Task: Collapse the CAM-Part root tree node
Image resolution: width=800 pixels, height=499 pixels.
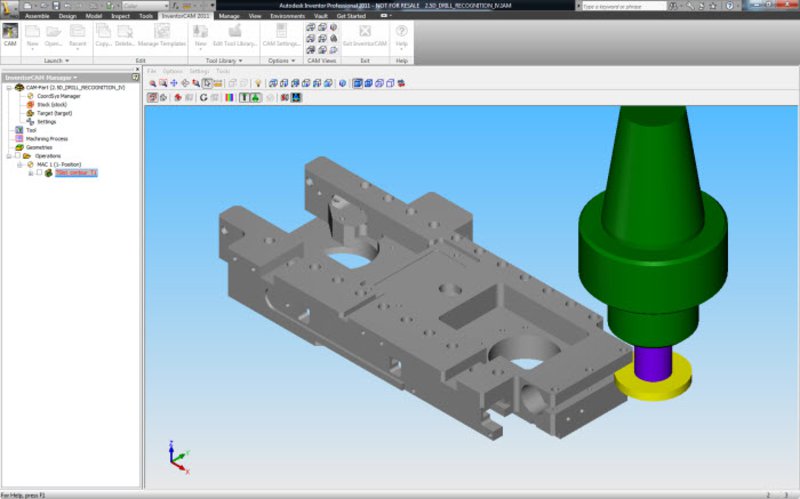Action: (x=8, y=87)
